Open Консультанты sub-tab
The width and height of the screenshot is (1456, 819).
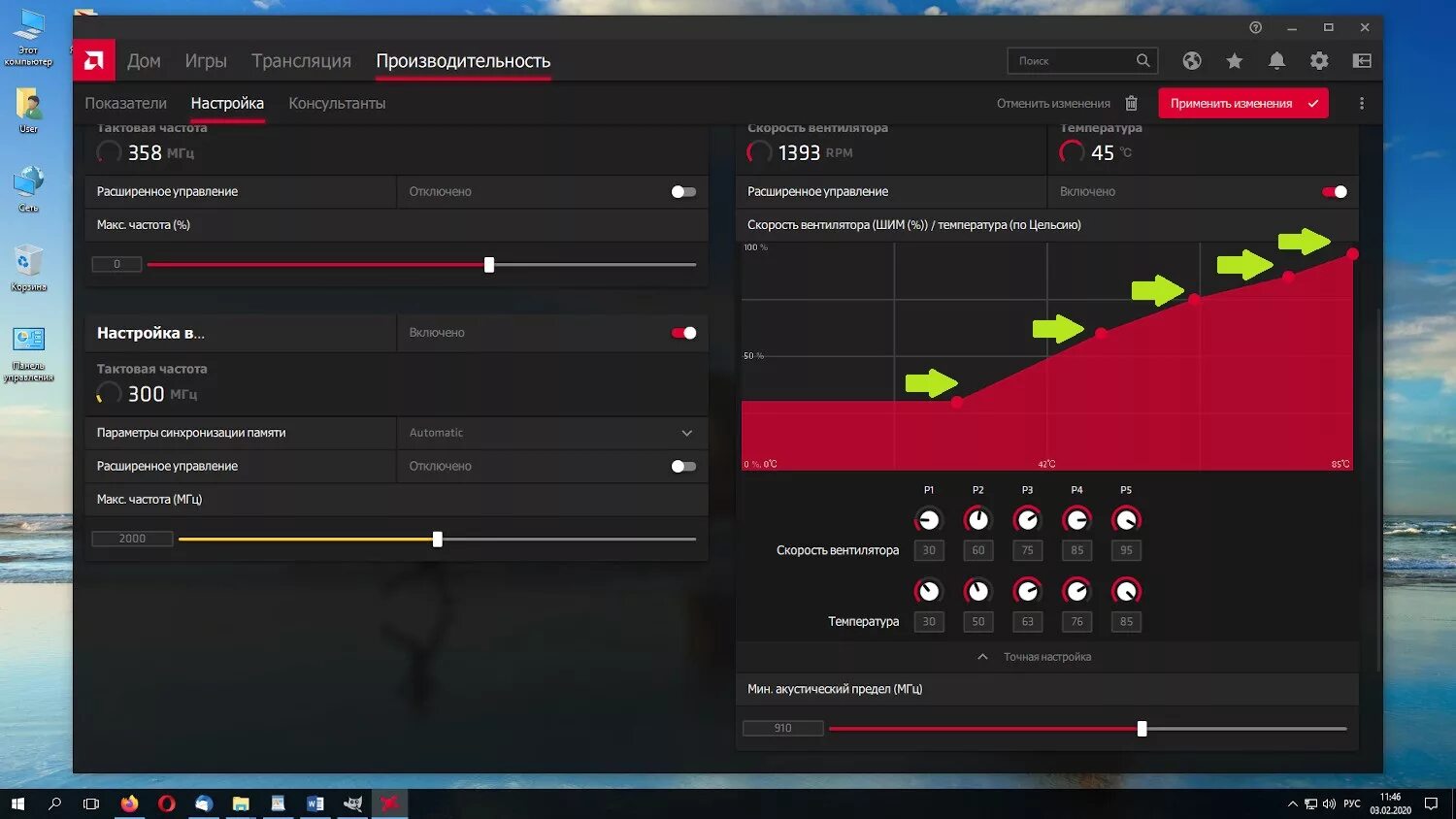(337, 103)
